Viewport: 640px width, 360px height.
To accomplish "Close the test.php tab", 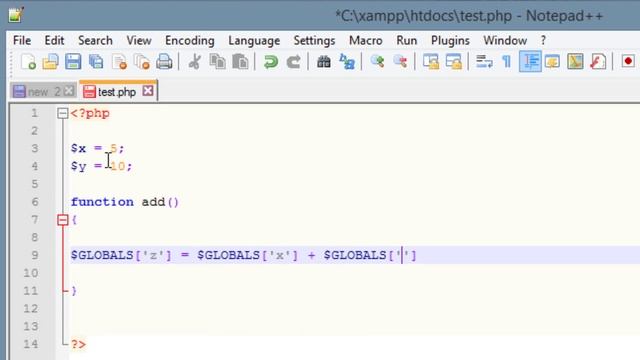I will [148, 91].
